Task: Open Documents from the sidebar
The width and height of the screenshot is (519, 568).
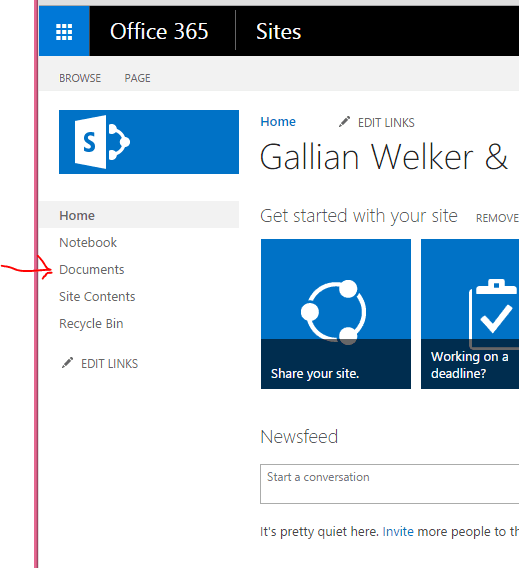Action: tap(92, 270)
